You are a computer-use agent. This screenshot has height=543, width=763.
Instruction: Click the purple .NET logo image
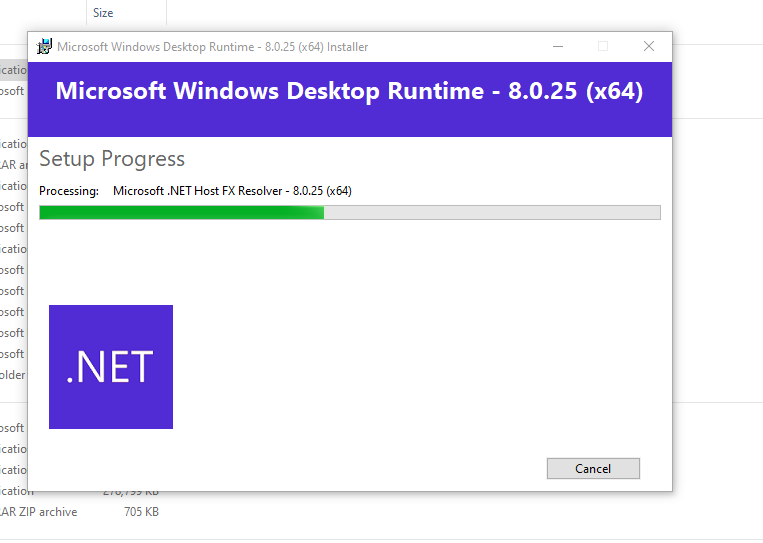tap(111, 367)
